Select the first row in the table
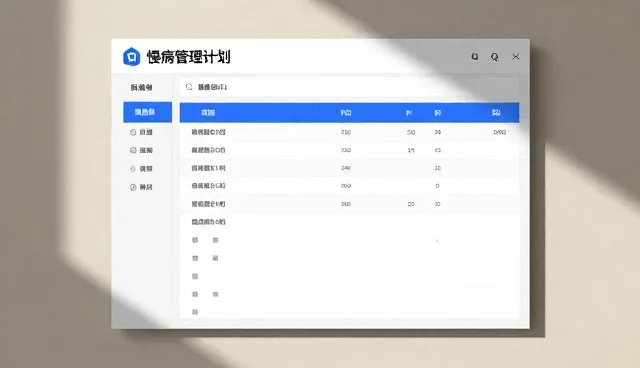Viewport: 640px width, 368px height. point(349,132)
